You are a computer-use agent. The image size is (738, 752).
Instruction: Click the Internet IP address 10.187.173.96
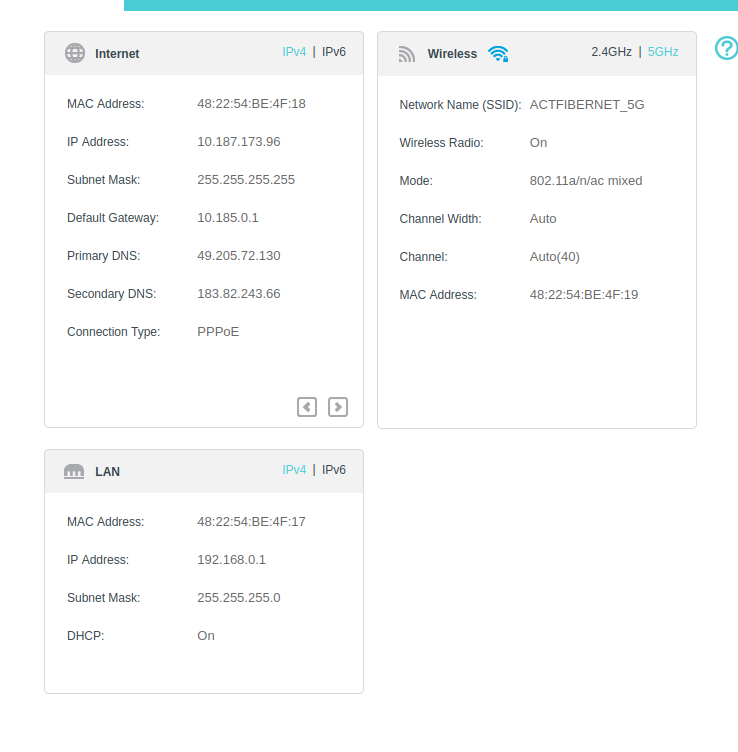point(239,142)
